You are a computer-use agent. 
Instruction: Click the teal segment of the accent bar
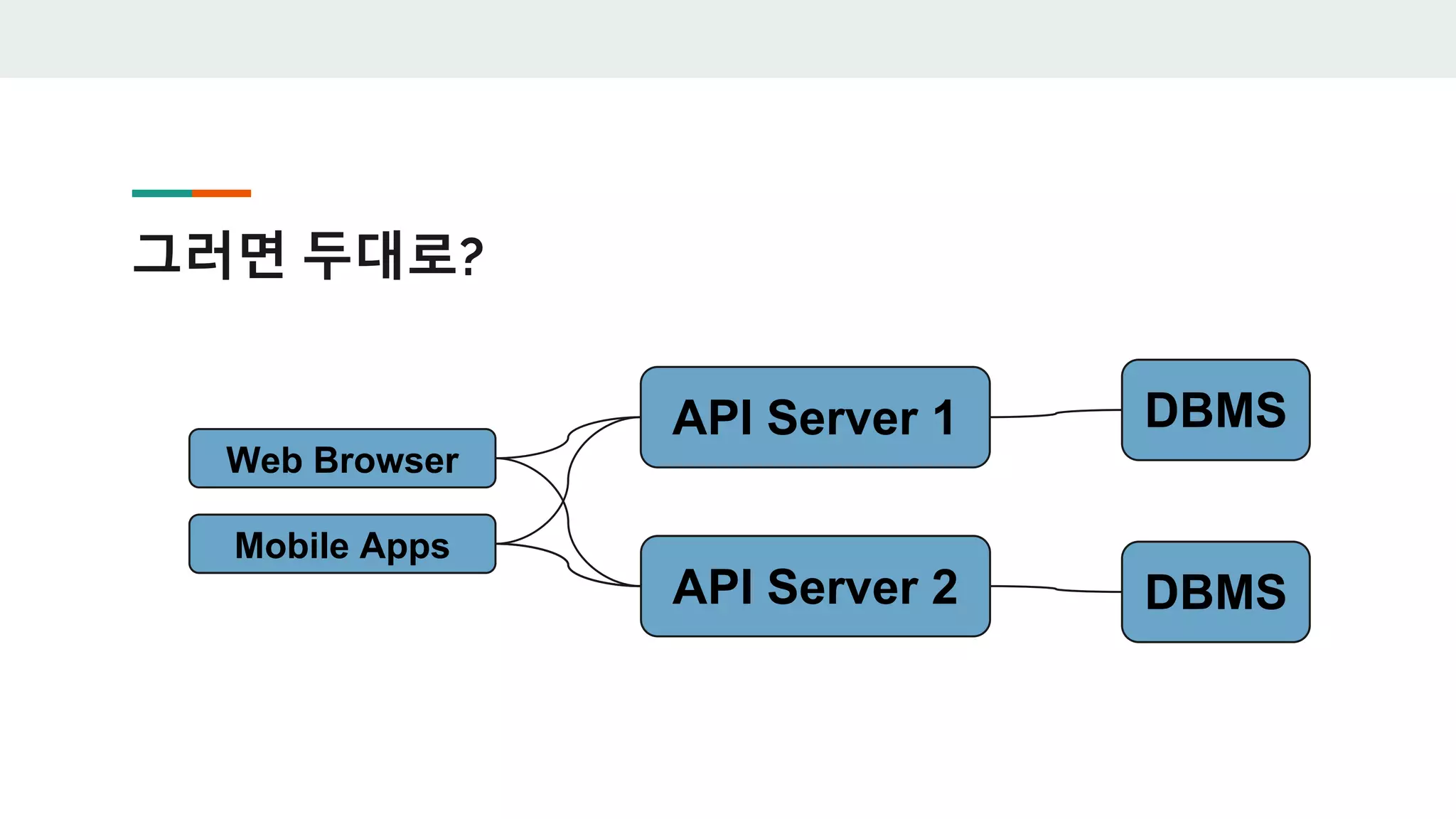pyautogui.click(x=161, y=193)
